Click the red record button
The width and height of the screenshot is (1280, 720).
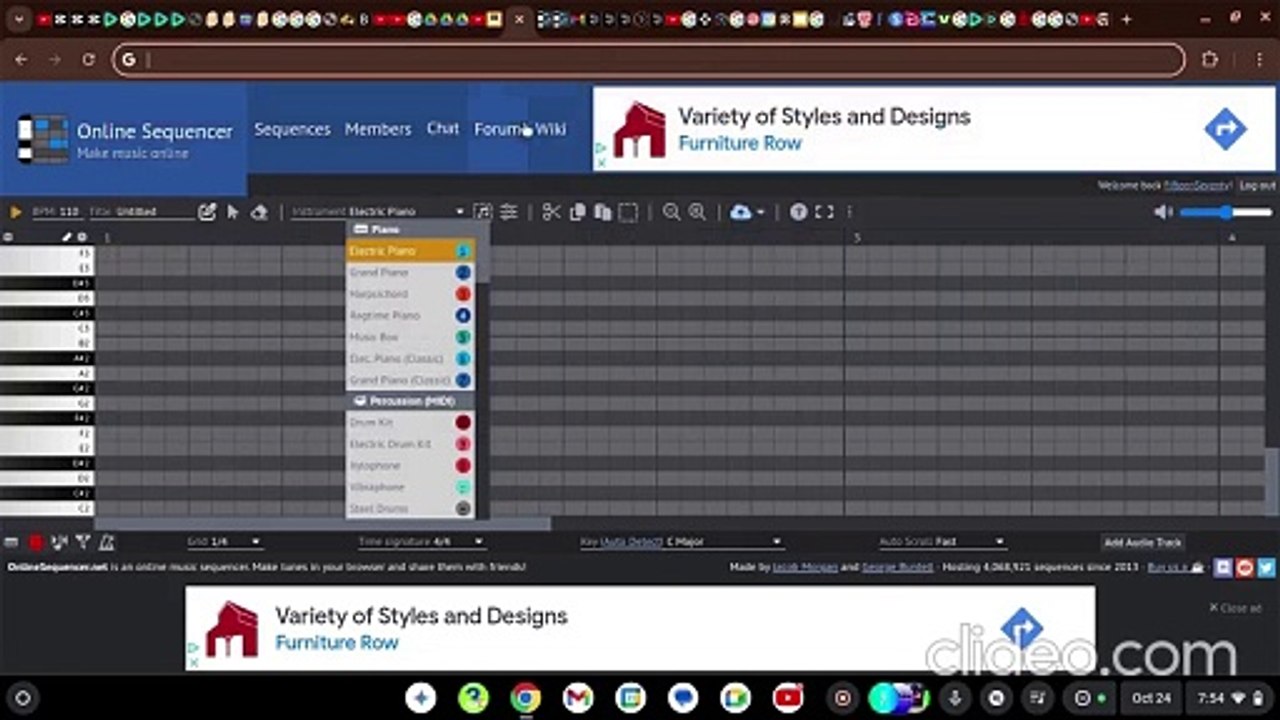click(36, 542)
